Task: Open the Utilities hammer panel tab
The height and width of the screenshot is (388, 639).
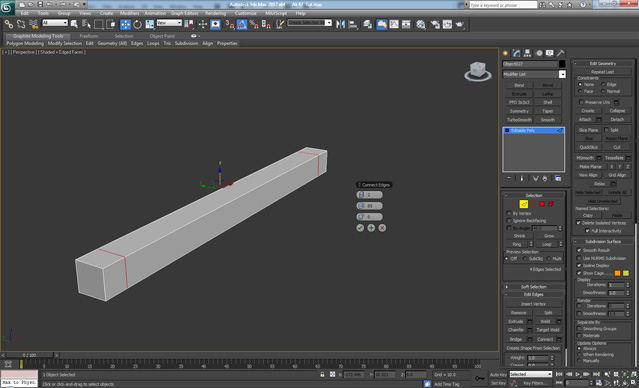Action: (561, 53)
